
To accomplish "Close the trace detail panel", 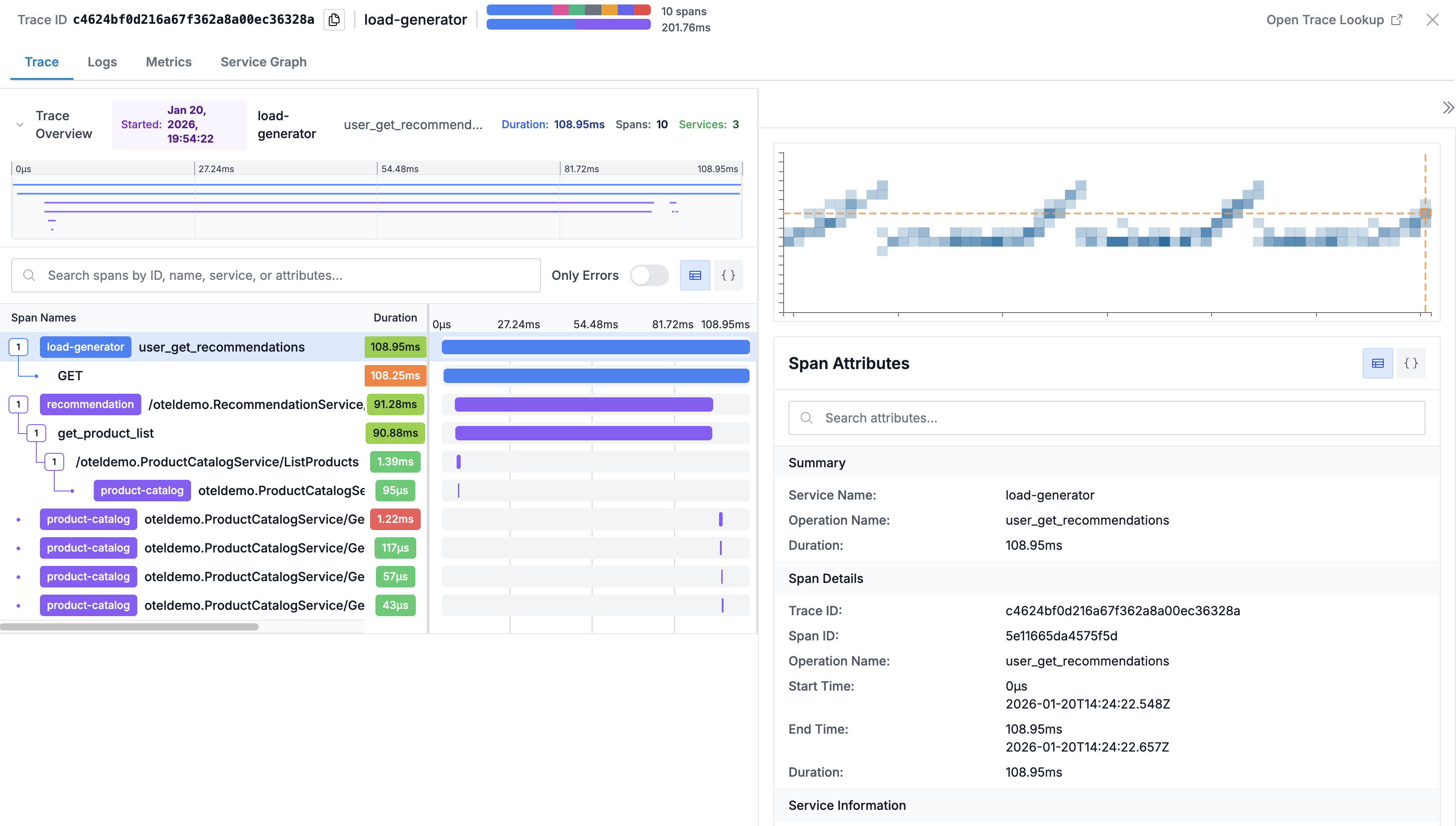I will tap(1432, 20).
